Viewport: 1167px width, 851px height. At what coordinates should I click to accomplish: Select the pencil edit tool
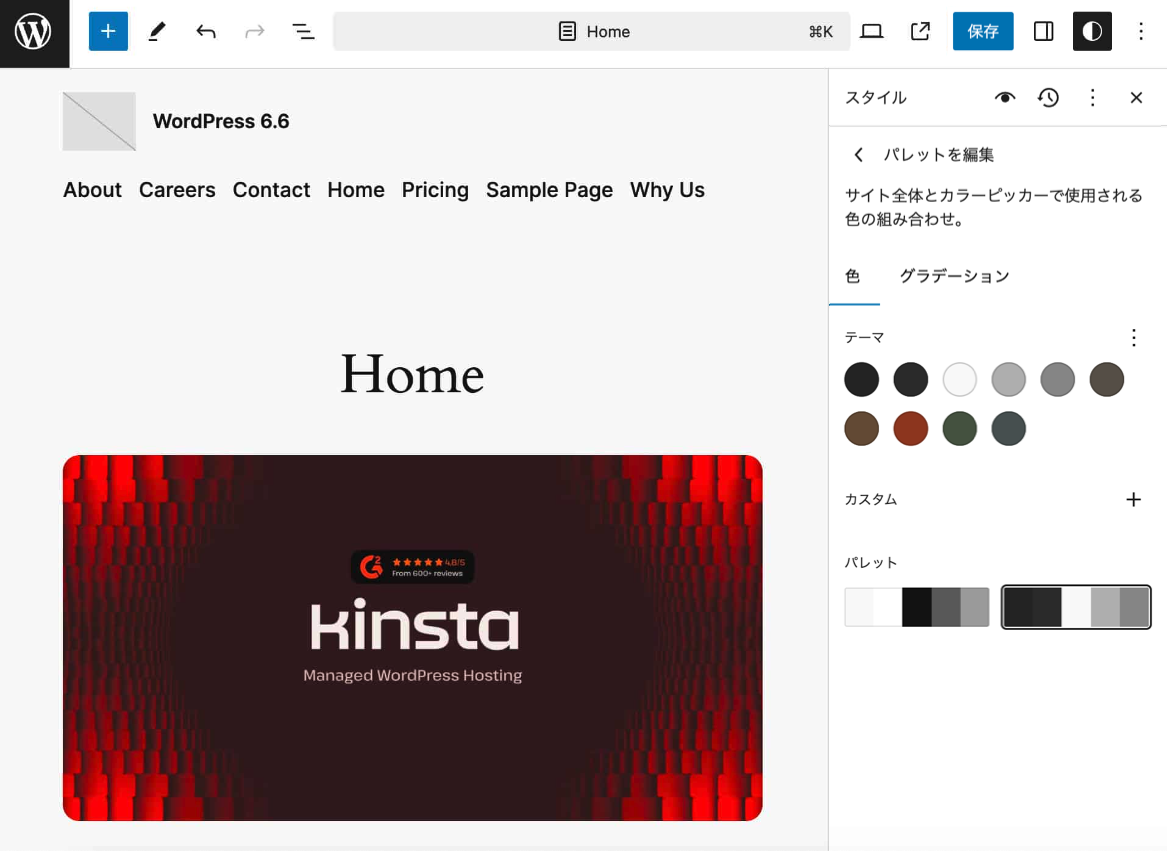pos(157,31)
